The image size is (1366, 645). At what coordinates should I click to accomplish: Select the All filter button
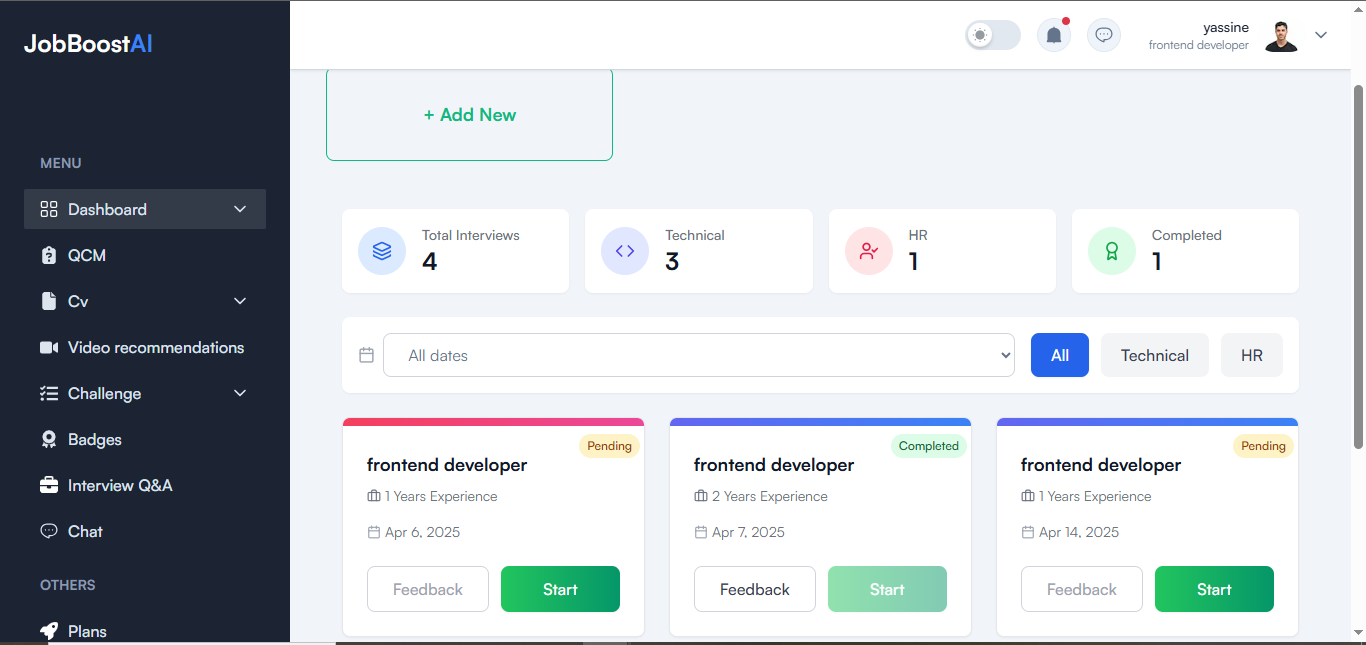coord(1060,355)
